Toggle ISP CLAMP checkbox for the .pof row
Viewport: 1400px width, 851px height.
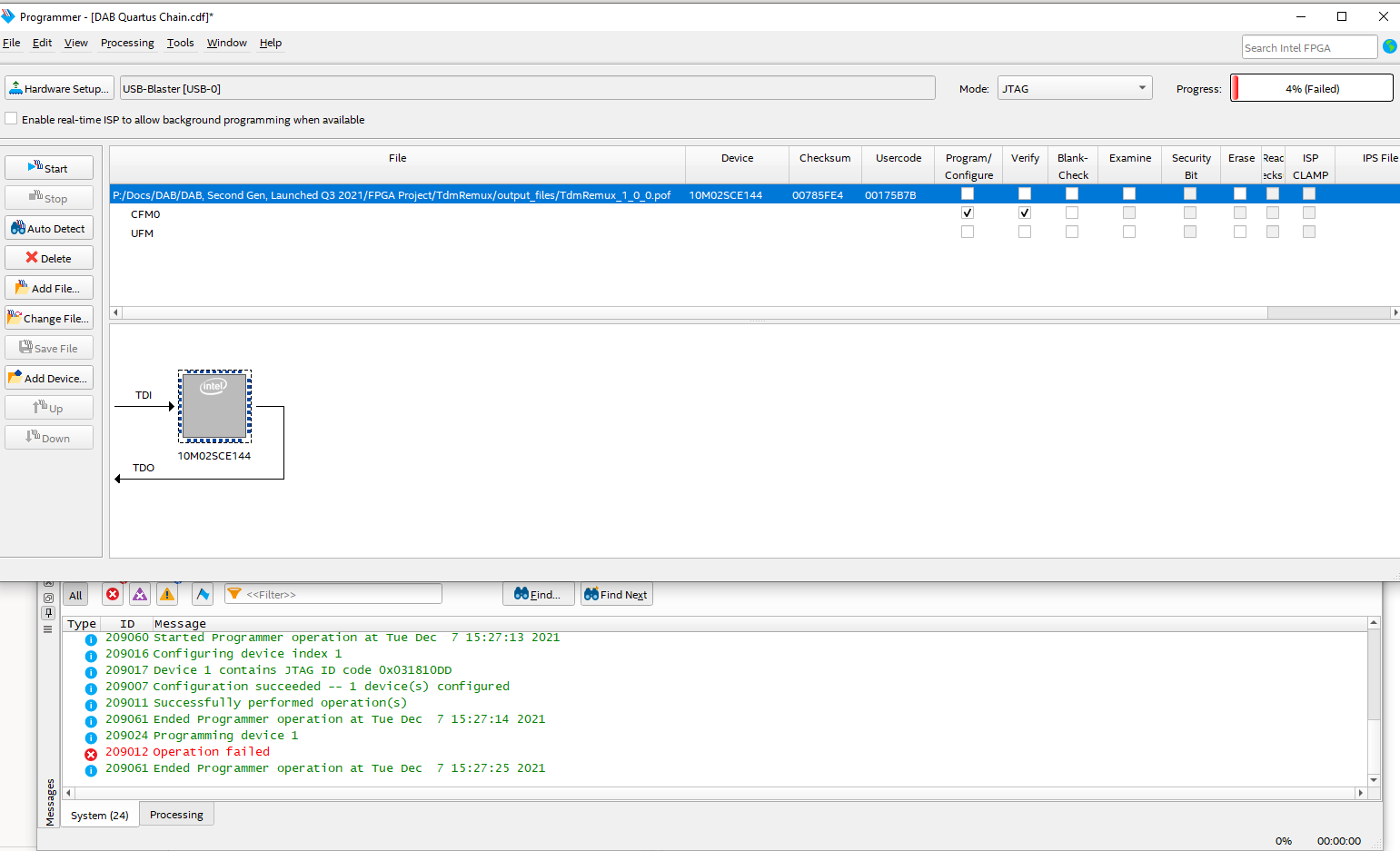tap(1309, 193)
